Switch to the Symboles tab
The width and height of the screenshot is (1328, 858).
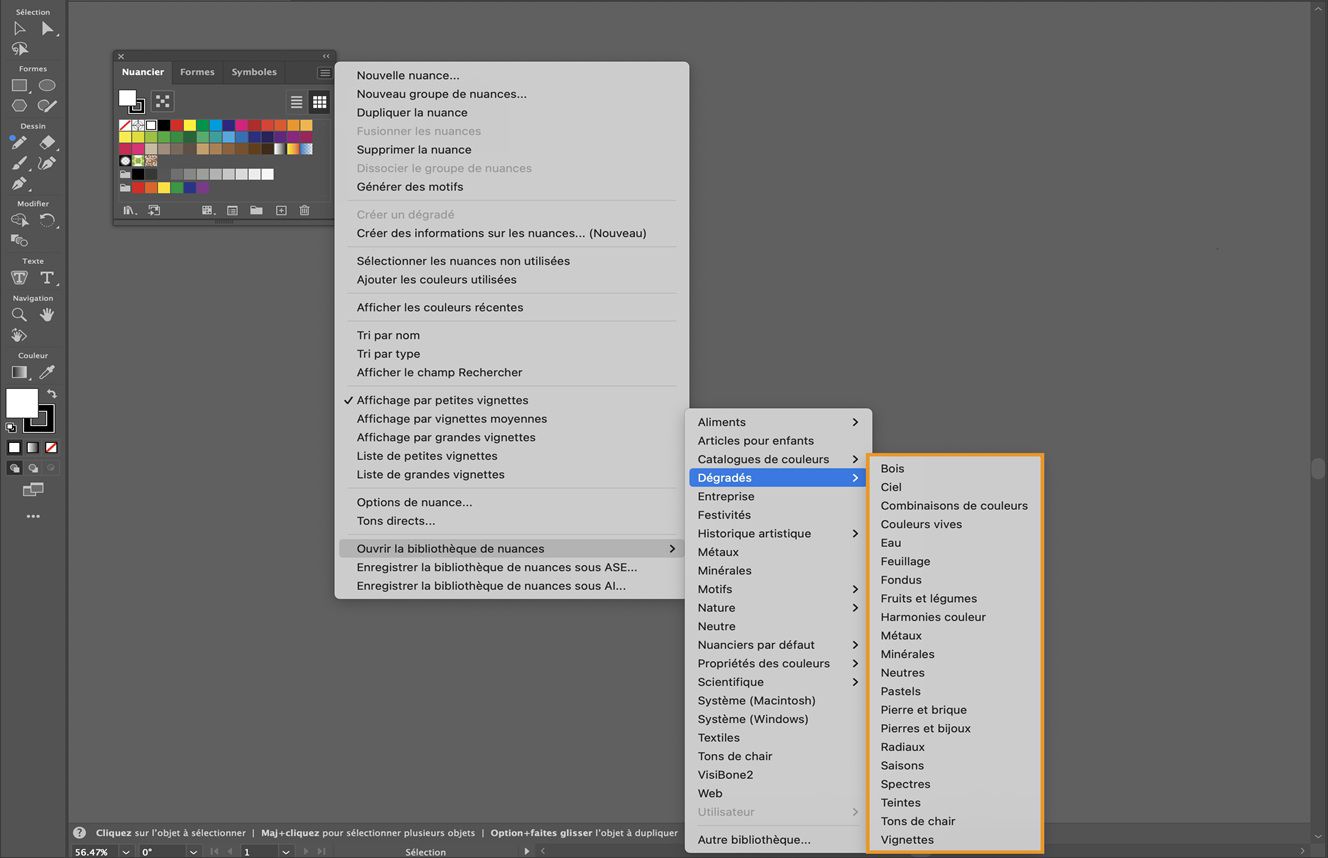[x=254, y=72]
